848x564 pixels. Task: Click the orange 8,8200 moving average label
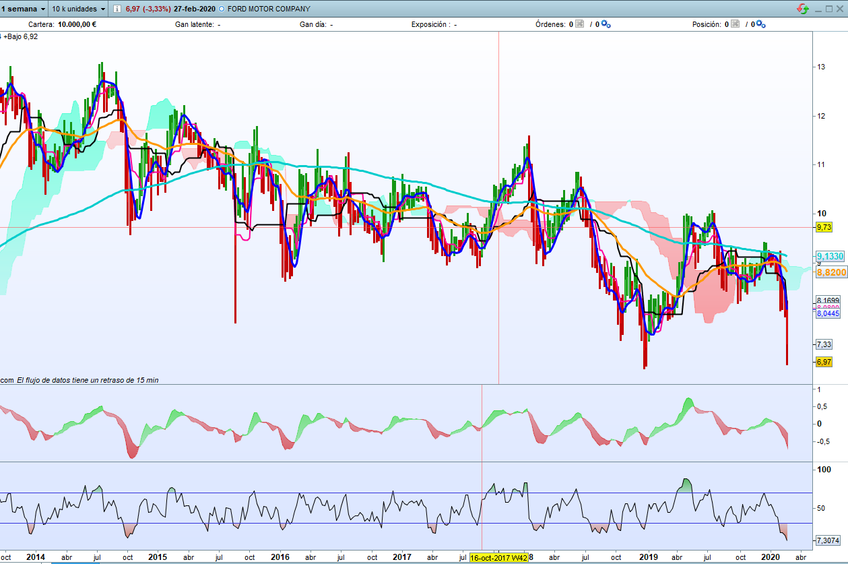click(x=831, y=272)
